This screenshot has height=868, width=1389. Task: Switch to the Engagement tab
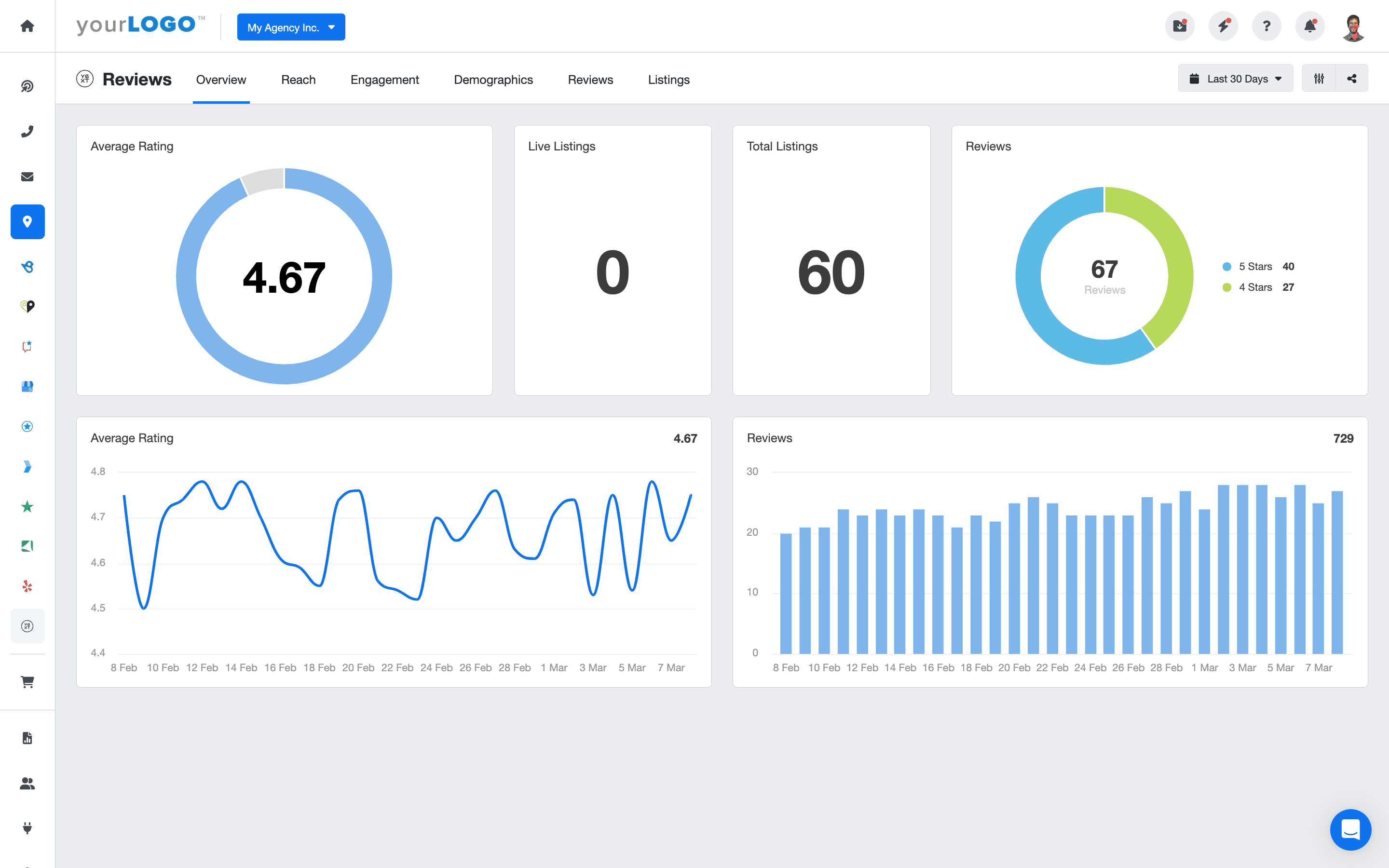tap(384, 80)
